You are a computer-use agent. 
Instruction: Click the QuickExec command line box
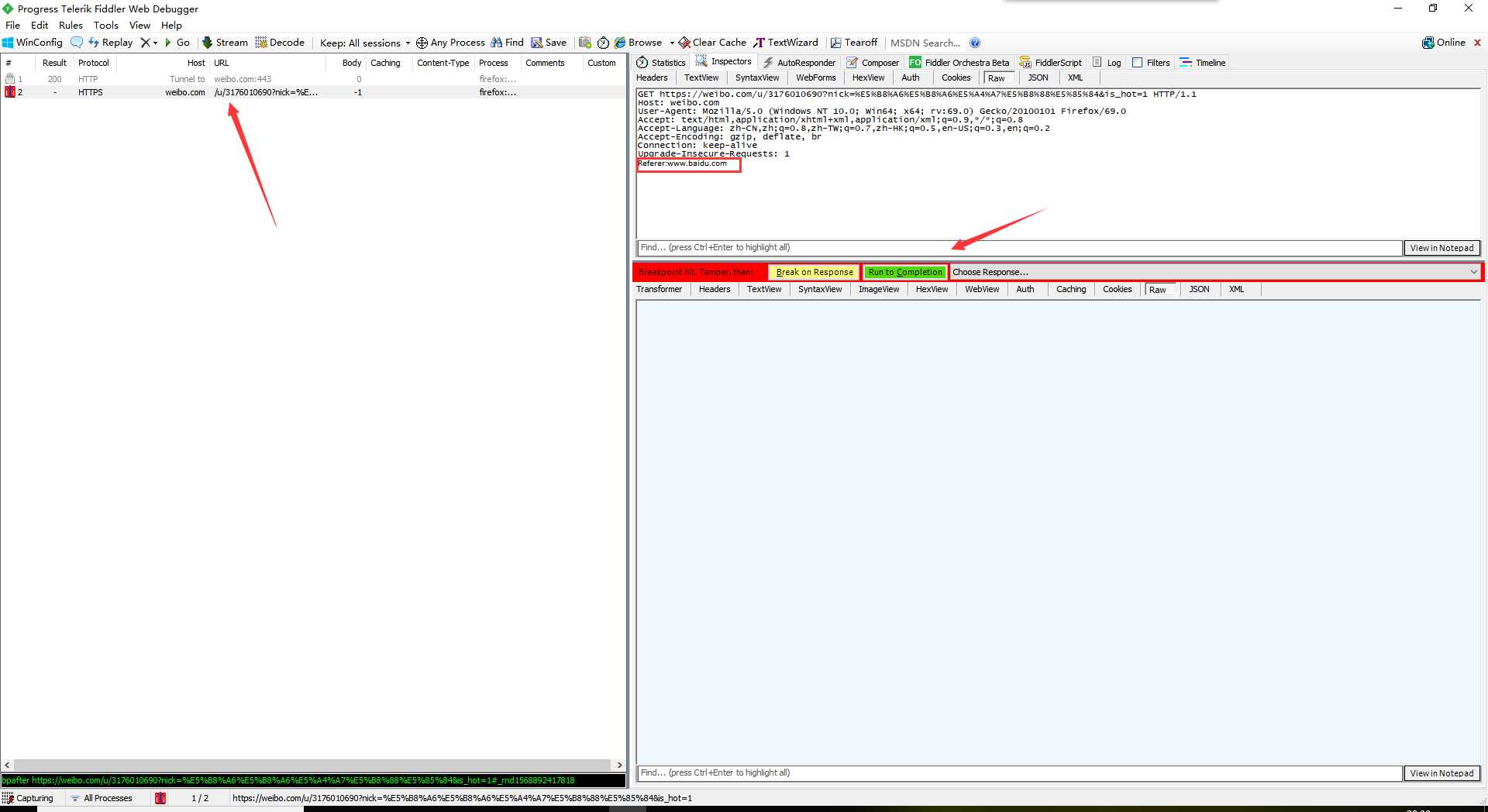(313, 780)
